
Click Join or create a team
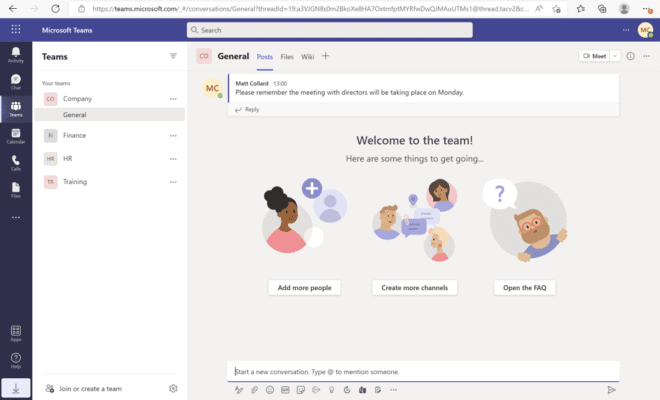coord(84,389)
